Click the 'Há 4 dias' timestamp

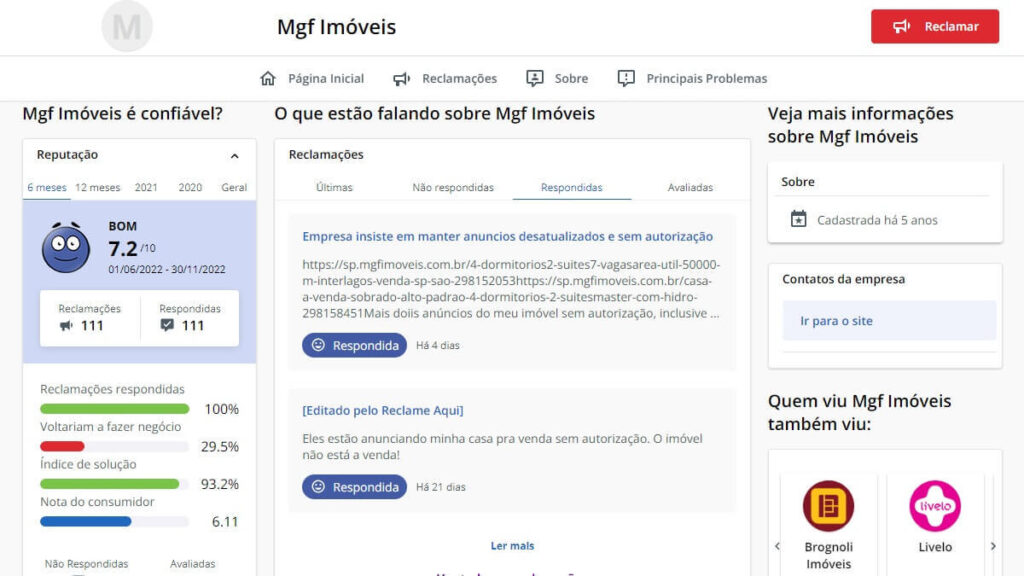click(x=438, y=345)
